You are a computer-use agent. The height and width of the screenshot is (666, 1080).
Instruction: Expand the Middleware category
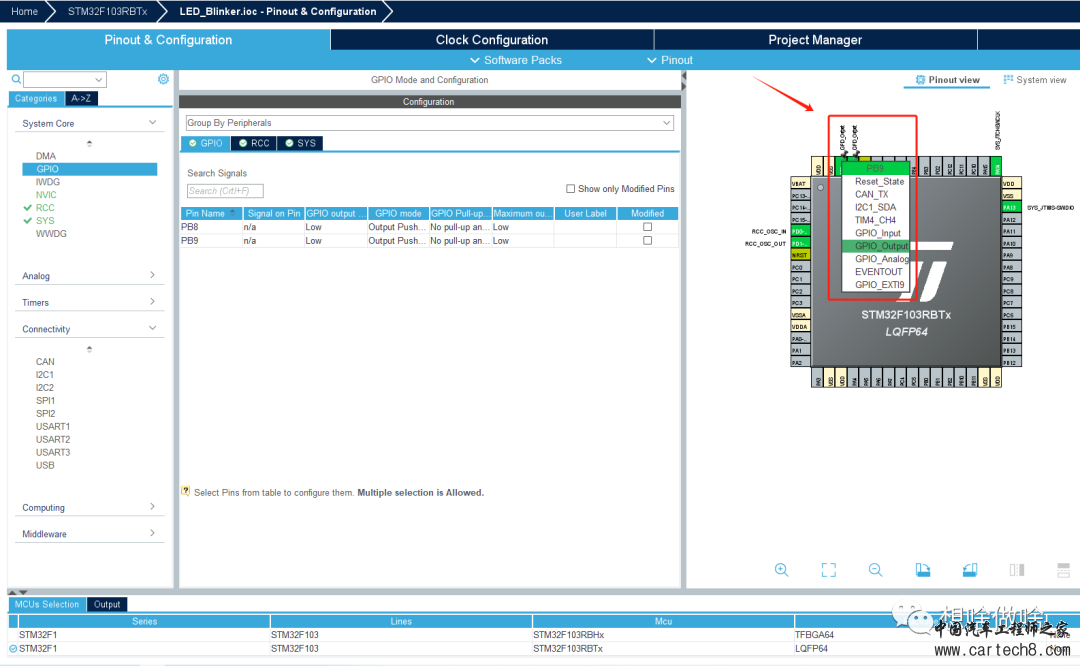pyautogui.click(x=152, y=533)
